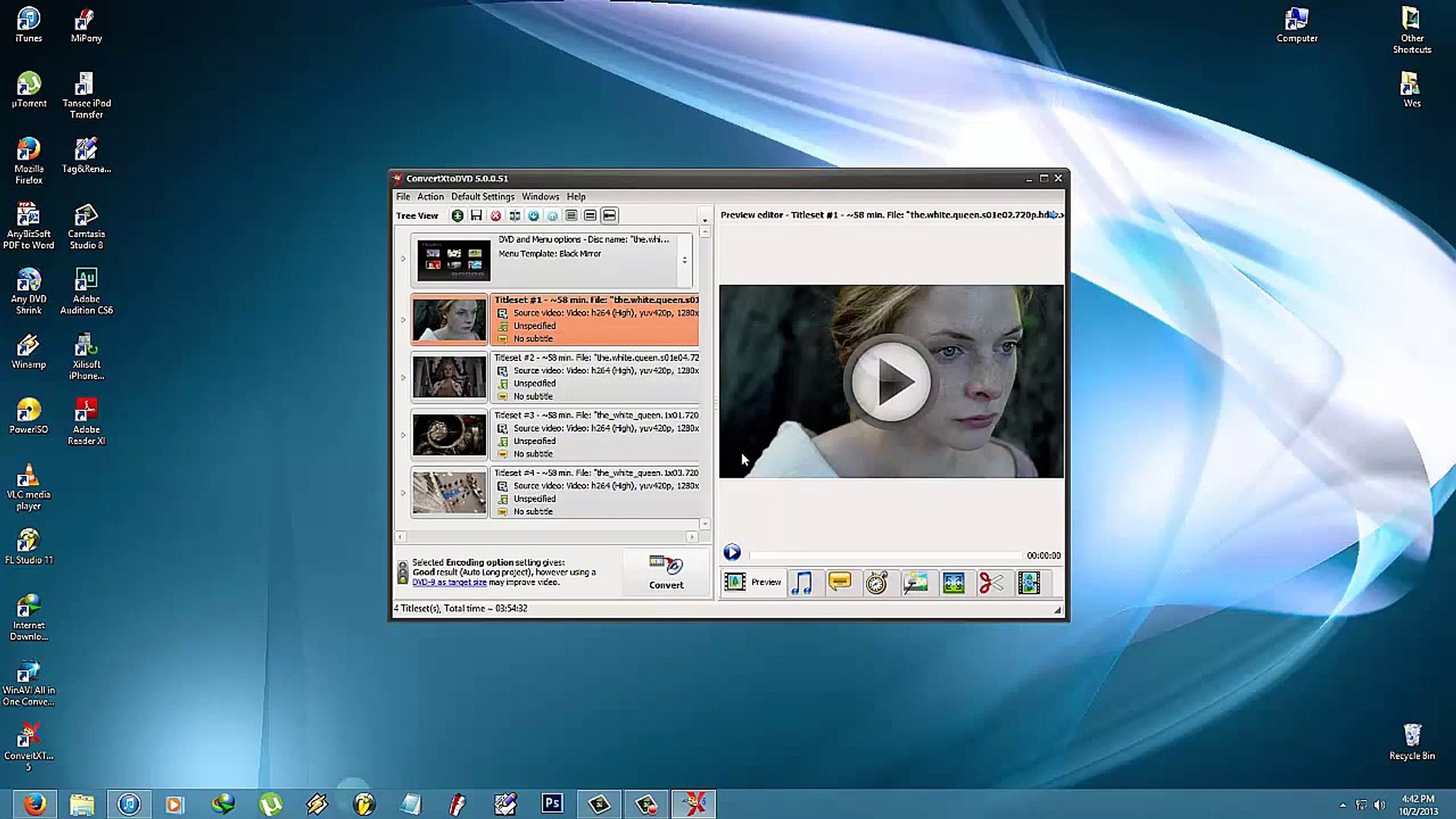Viewport: 1456px width, 819px height.
Task: Click the DVD-9 as target size link
Action: point(449,582)
